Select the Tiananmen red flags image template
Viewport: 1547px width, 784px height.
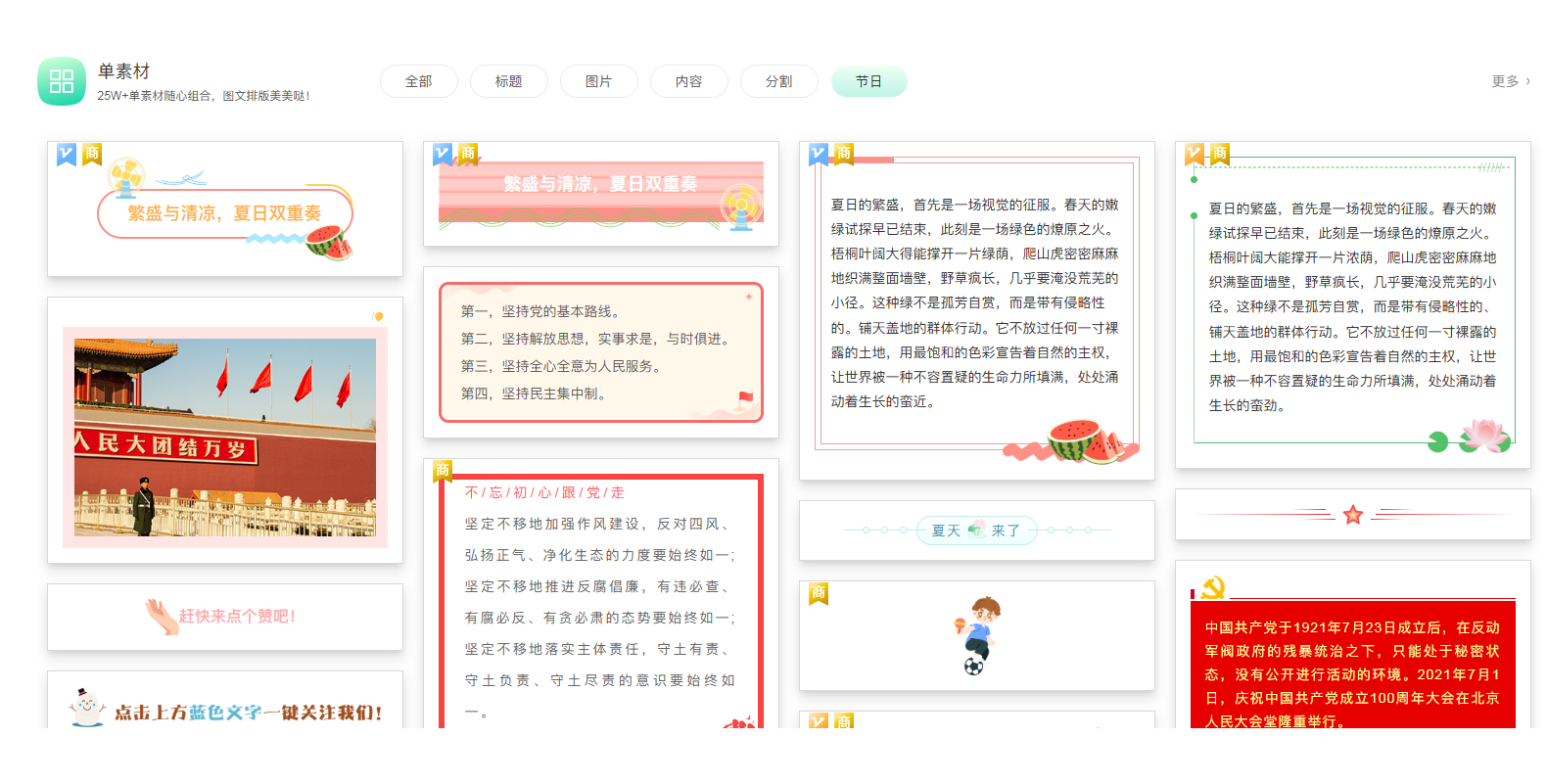[225, 431]
